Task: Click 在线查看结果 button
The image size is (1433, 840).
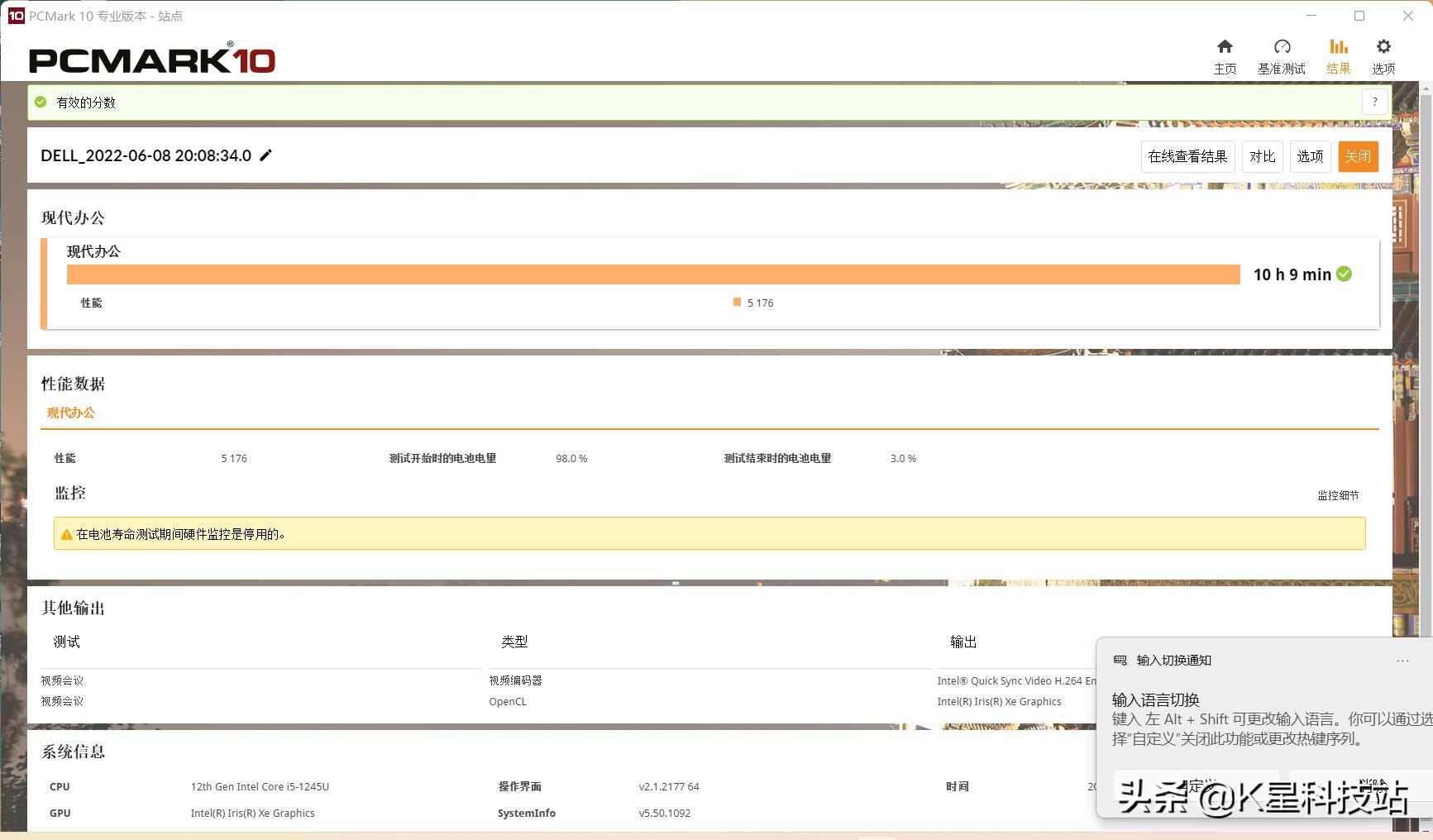Action: [x=1187, y=156]
